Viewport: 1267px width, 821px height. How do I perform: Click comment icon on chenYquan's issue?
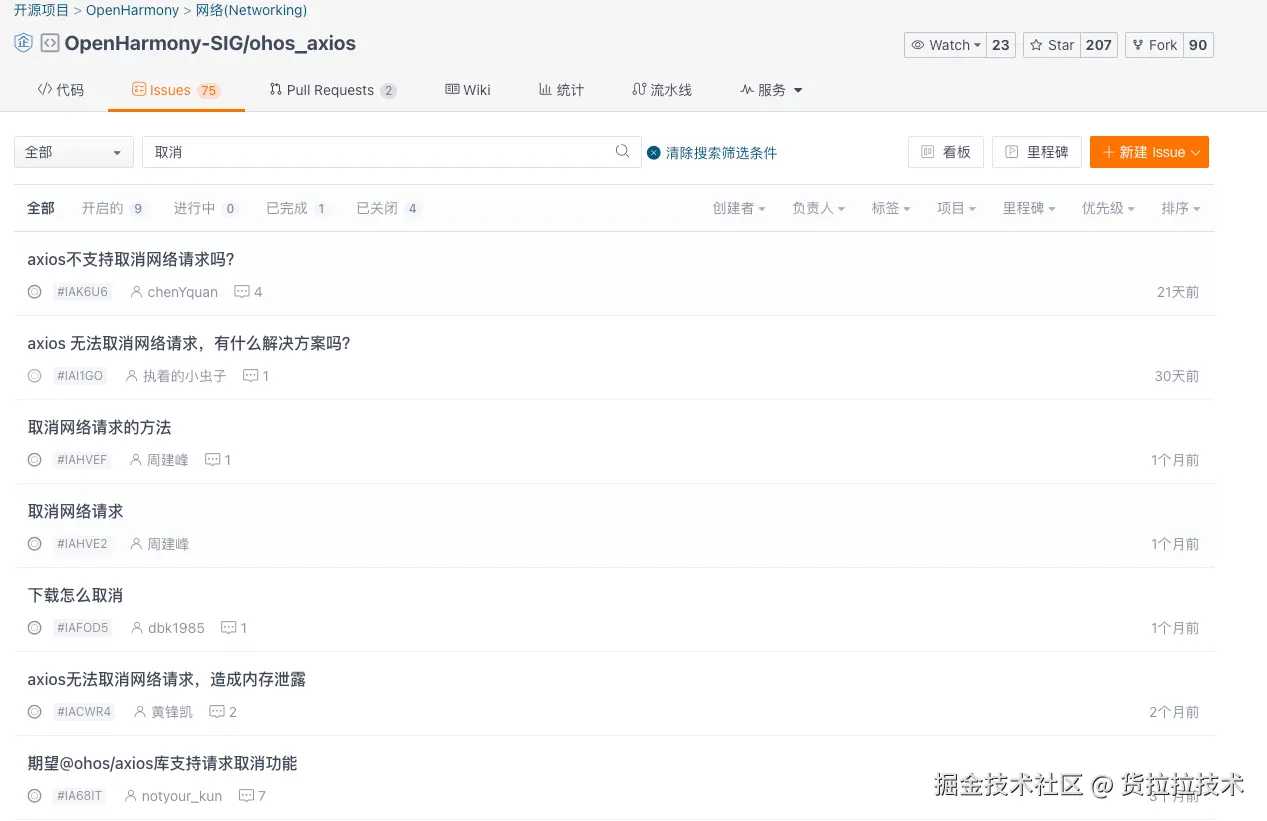(x=241, y=292)
